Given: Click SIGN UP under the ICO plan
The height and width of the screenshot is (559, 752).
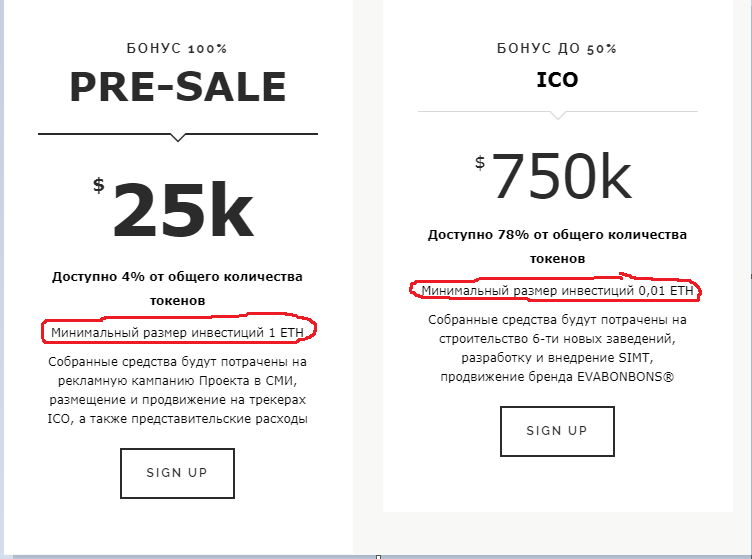Looking at the screenshot, I should 557,431.
